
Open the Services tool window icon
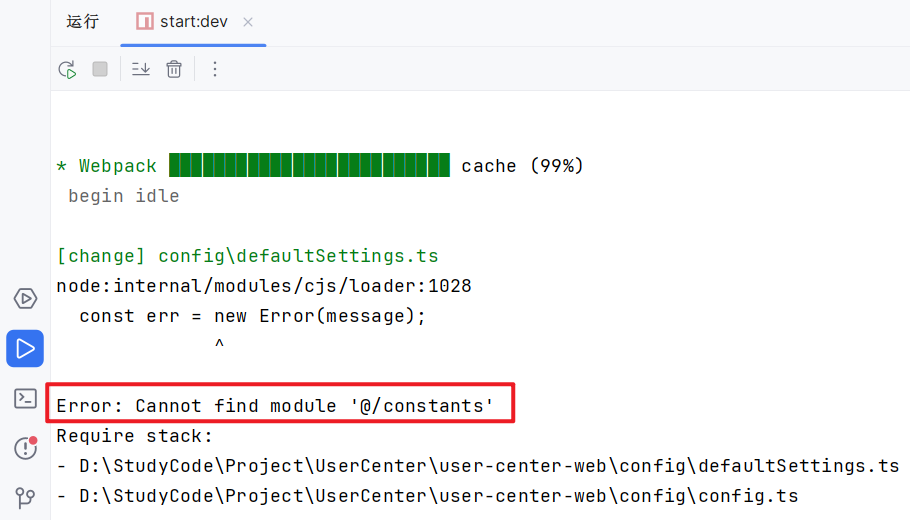[25, 298]
